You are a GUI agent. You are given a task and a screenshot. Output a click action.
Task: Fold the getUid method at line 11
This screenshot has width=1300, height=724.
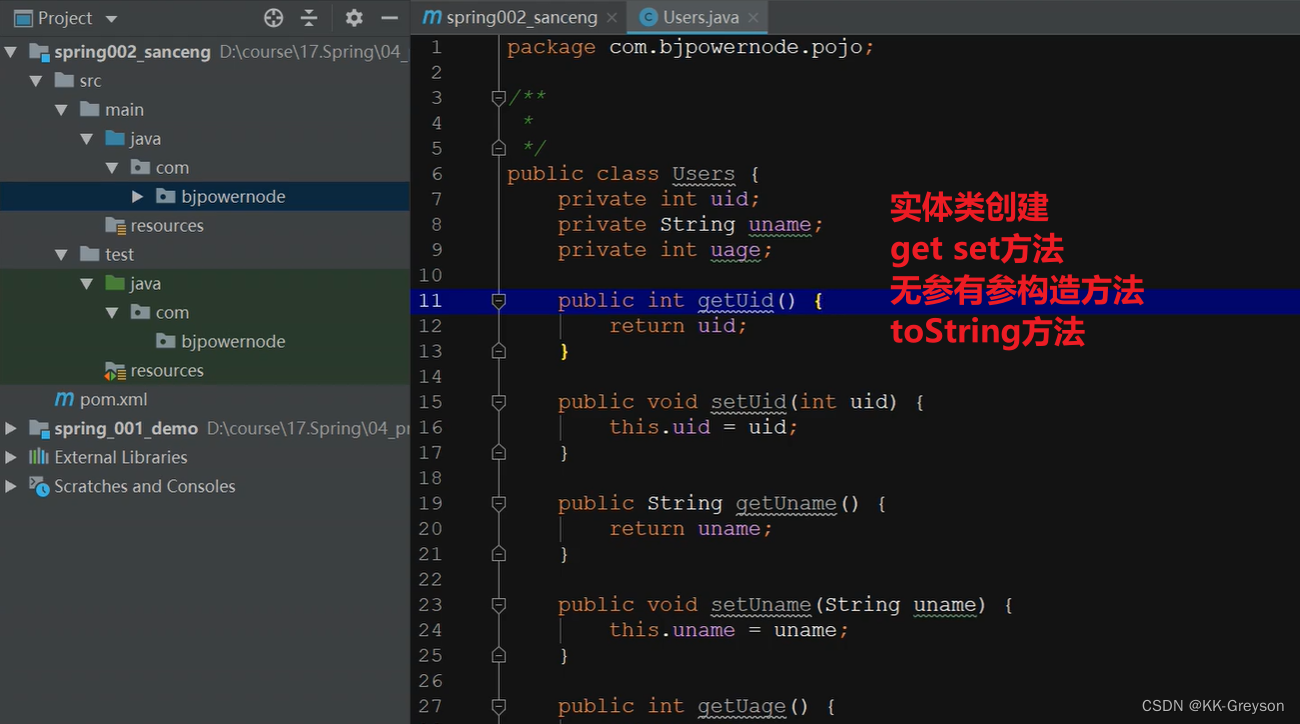(x=498, y=301)
